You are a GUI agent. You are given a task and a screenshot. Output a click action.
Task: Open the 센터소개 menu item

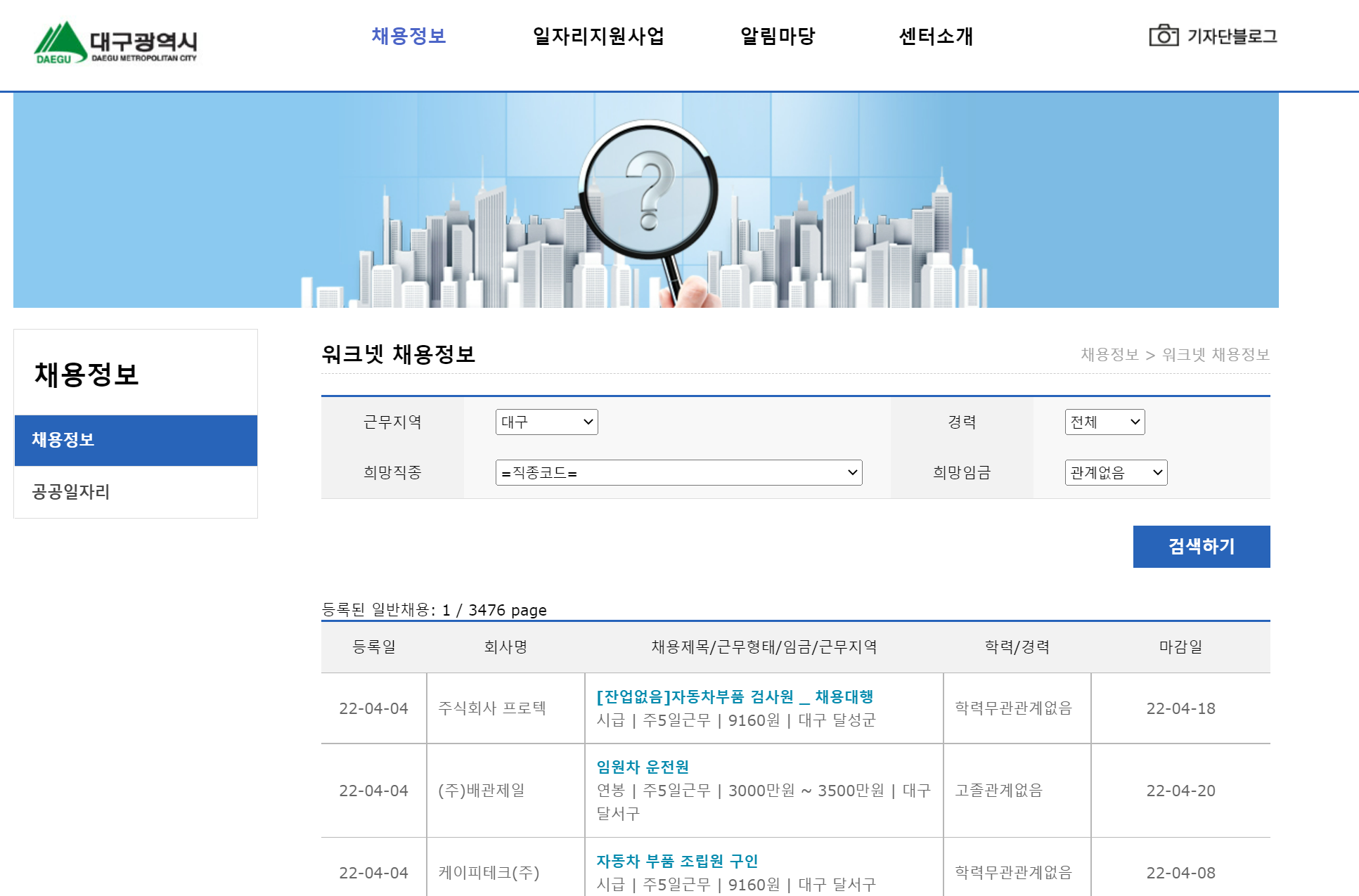935,36
